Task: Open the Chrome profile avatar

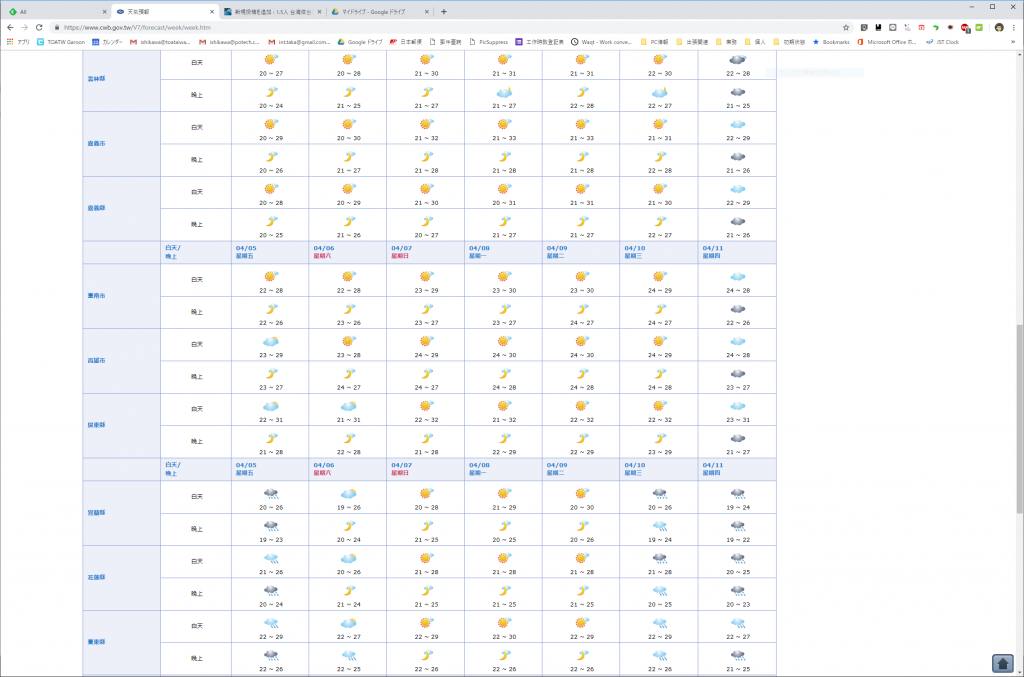Action: click(x=999, y=27)
